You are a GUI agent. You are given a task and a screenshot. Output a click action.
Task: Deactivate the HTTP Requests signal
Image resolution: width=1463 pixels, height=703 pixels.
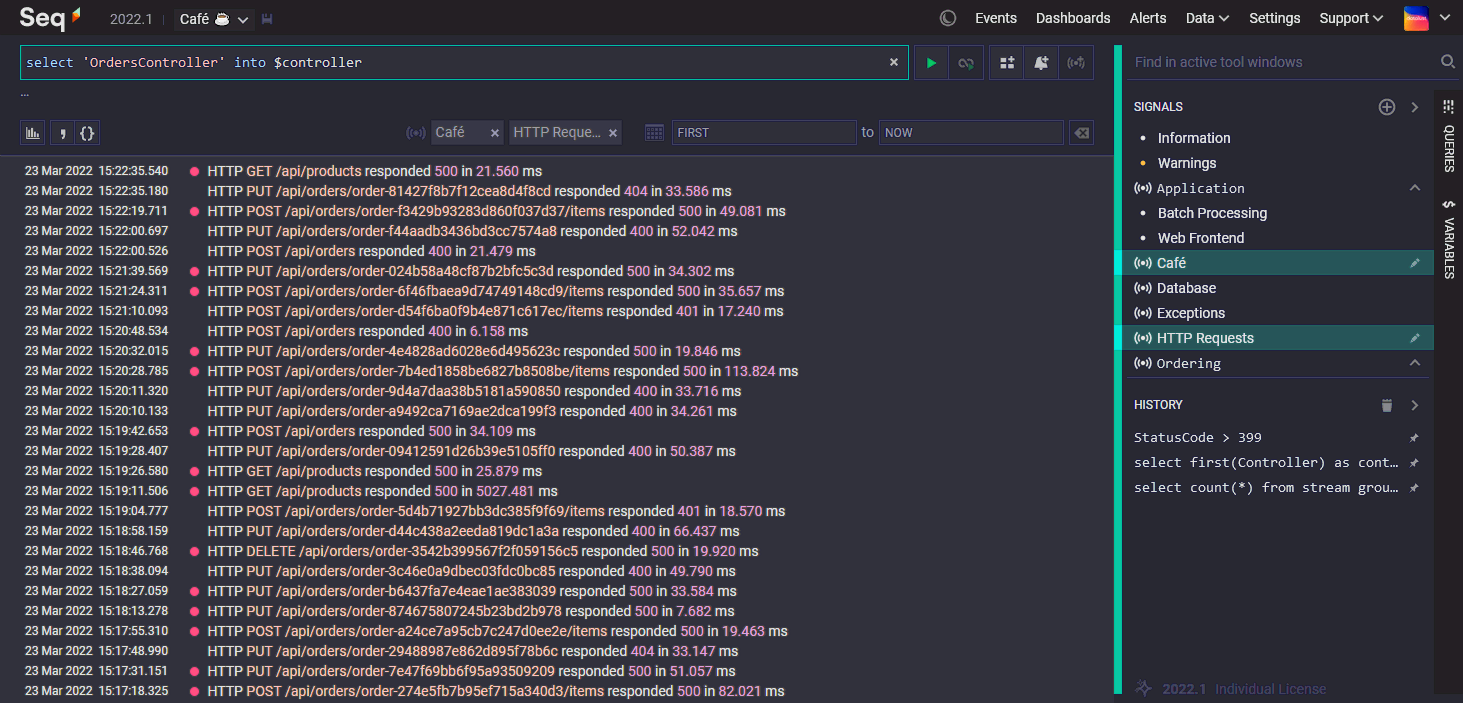pyautogui.click(x=1205, y=338)
